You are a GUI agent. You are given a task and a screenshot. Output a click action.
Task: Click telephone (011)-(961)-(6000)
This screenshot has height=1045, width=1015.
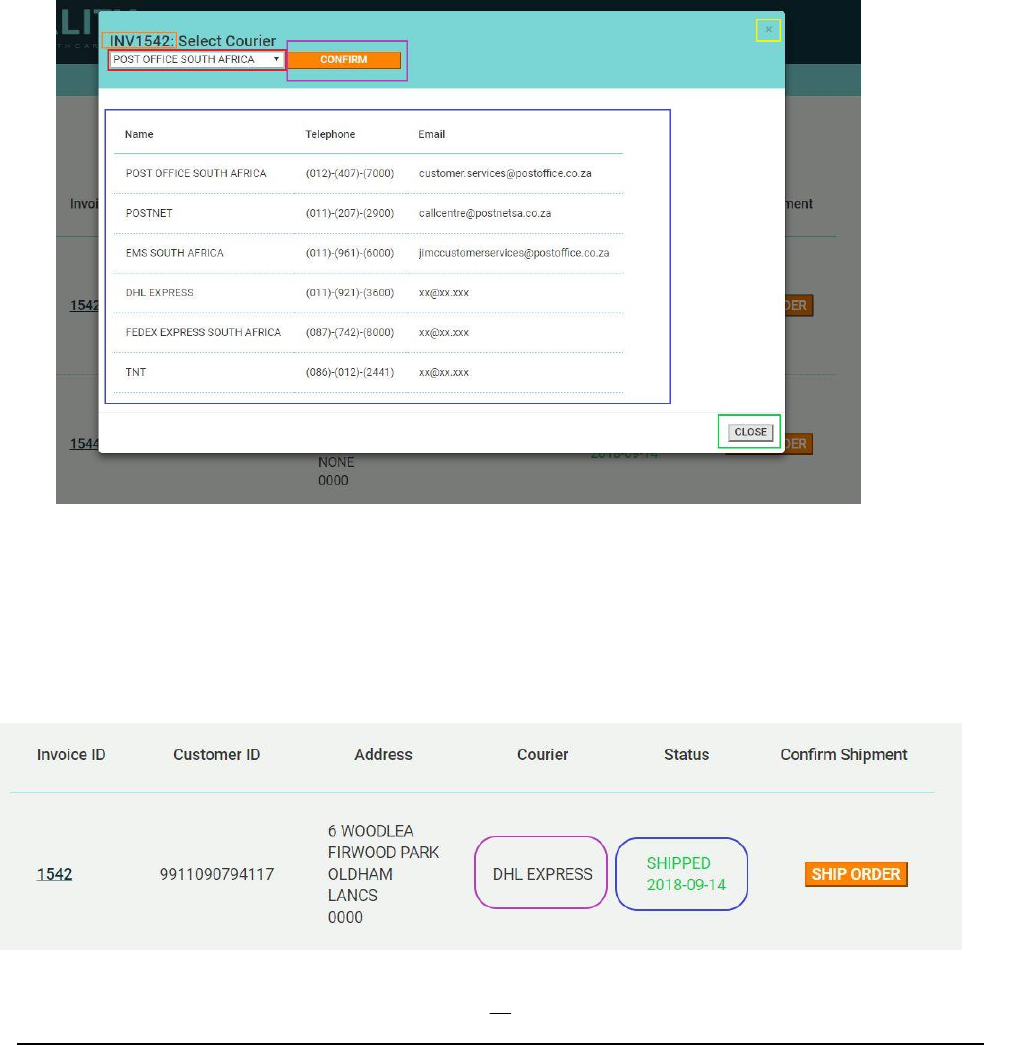[x=350, y=253]
